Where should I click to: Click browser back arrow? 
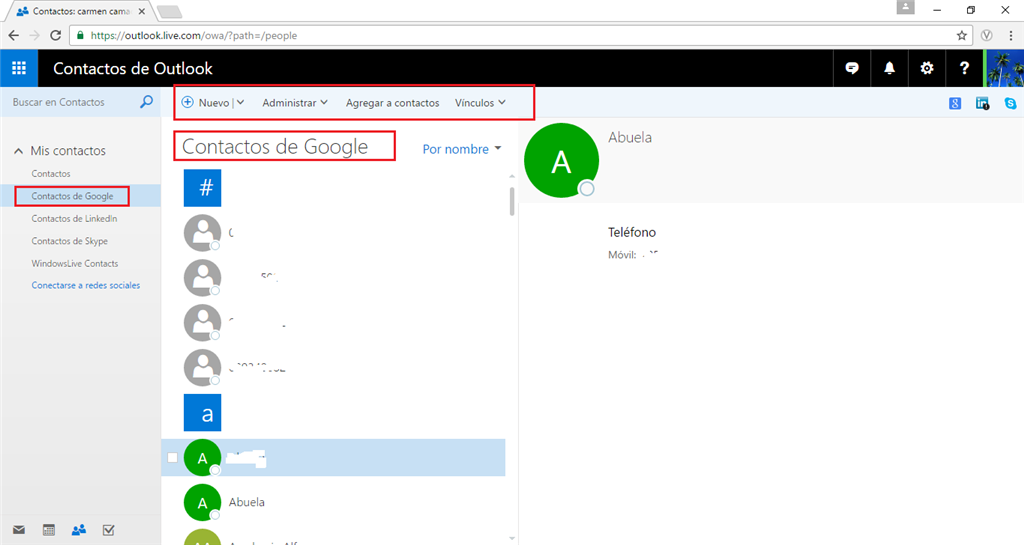click(14, 35)
